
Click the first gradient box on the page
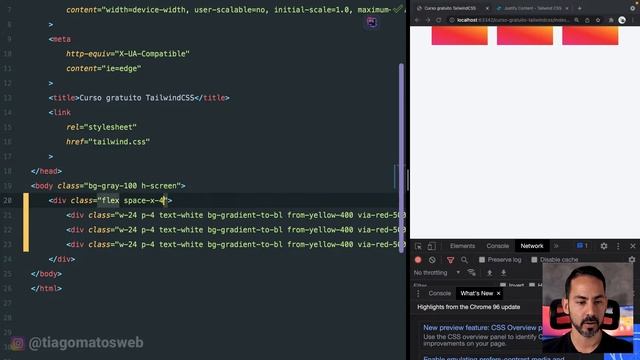click(x=460, y=36)
